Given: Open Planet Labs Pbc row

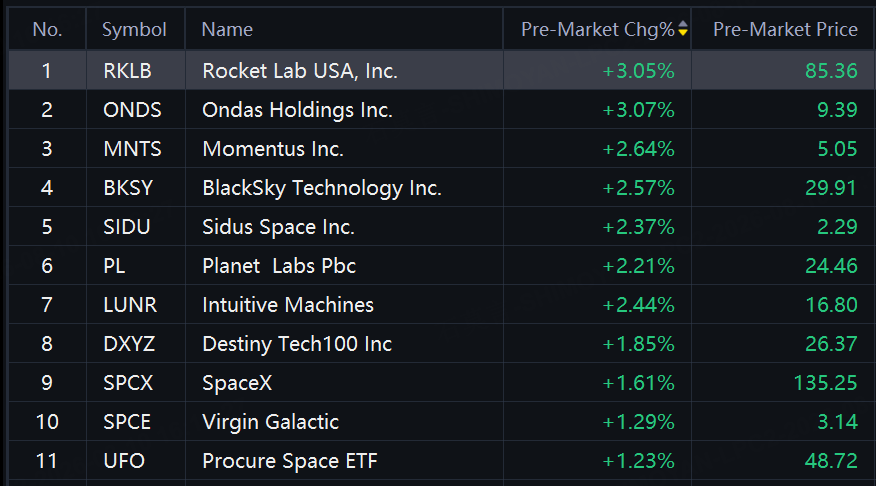Looking at the screenshot, I should pos(441,266).
